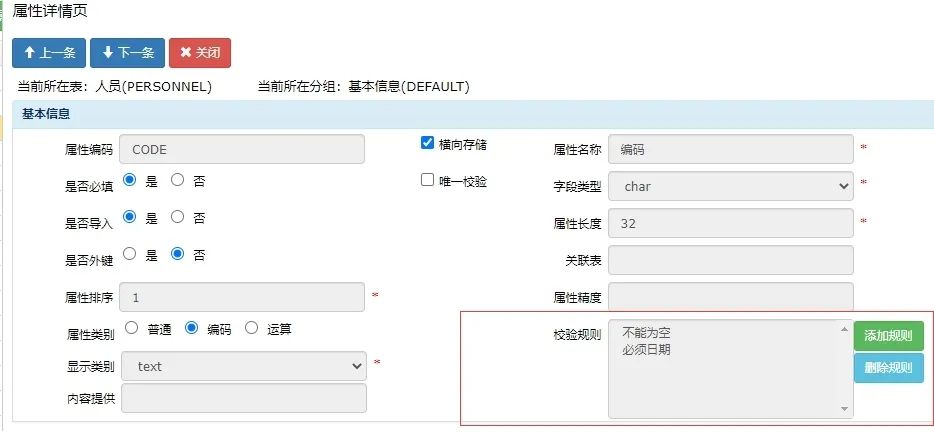This screenshot has height=432, width=934.
Task: Toggle the 横向存储 checkbox
Action: (427, 143)
